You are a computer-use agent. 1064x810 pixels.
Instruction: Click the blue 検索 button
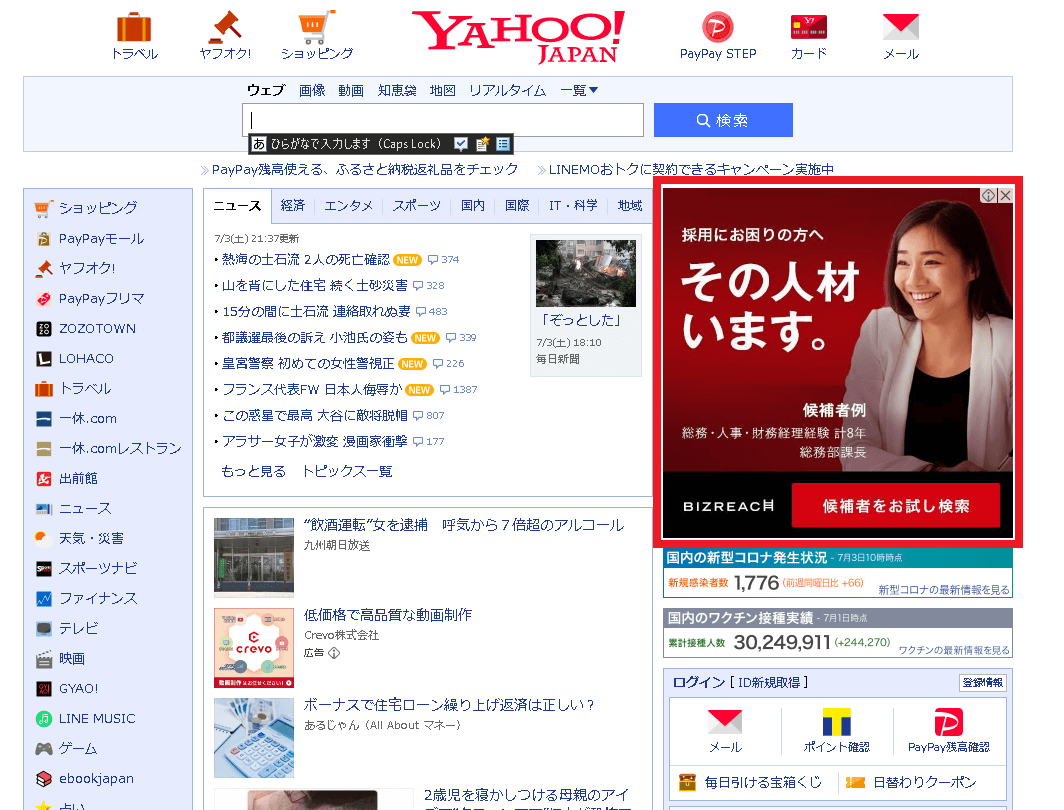(x=723, y=120)
